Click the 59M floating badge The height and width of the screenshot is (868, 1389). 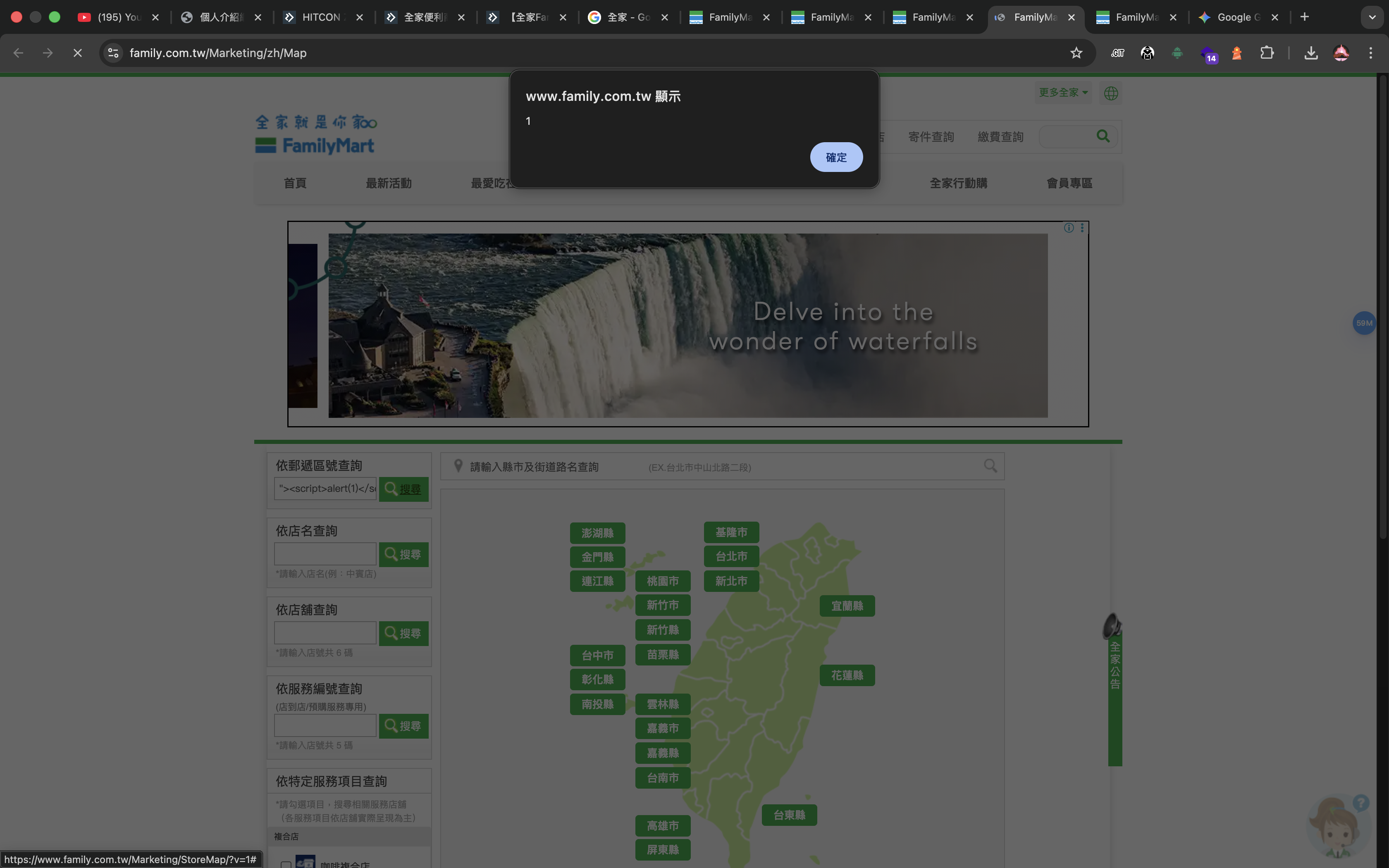point(1364,323)
